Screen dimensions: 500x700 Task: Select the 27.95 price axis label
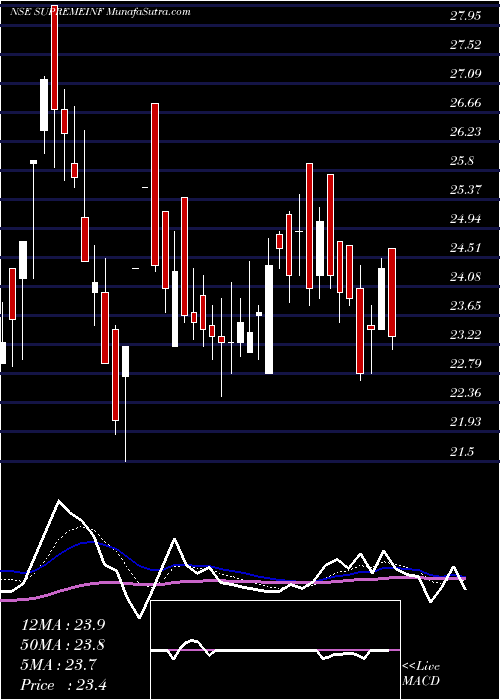coord(466,16)
